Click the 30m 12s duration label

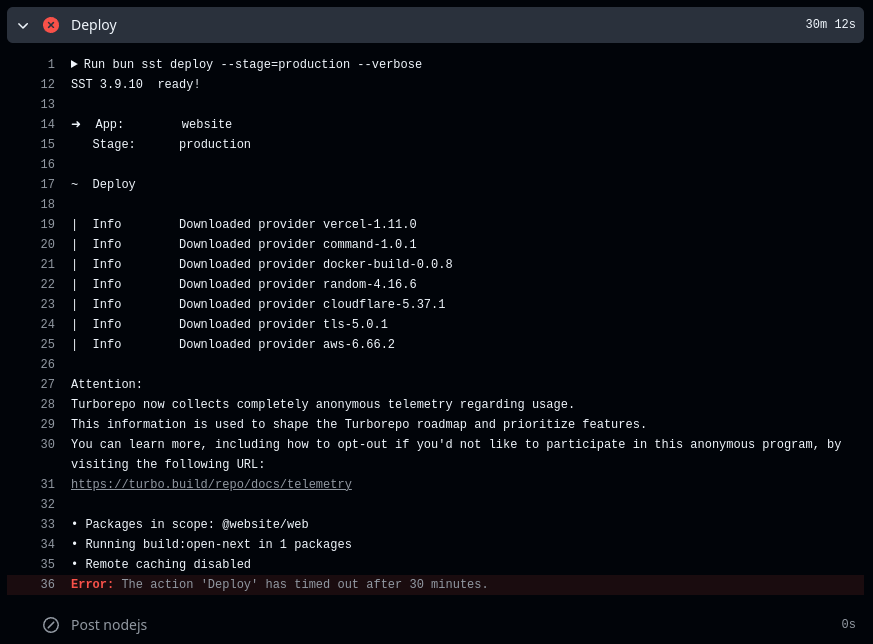click(x=830, y=24)
